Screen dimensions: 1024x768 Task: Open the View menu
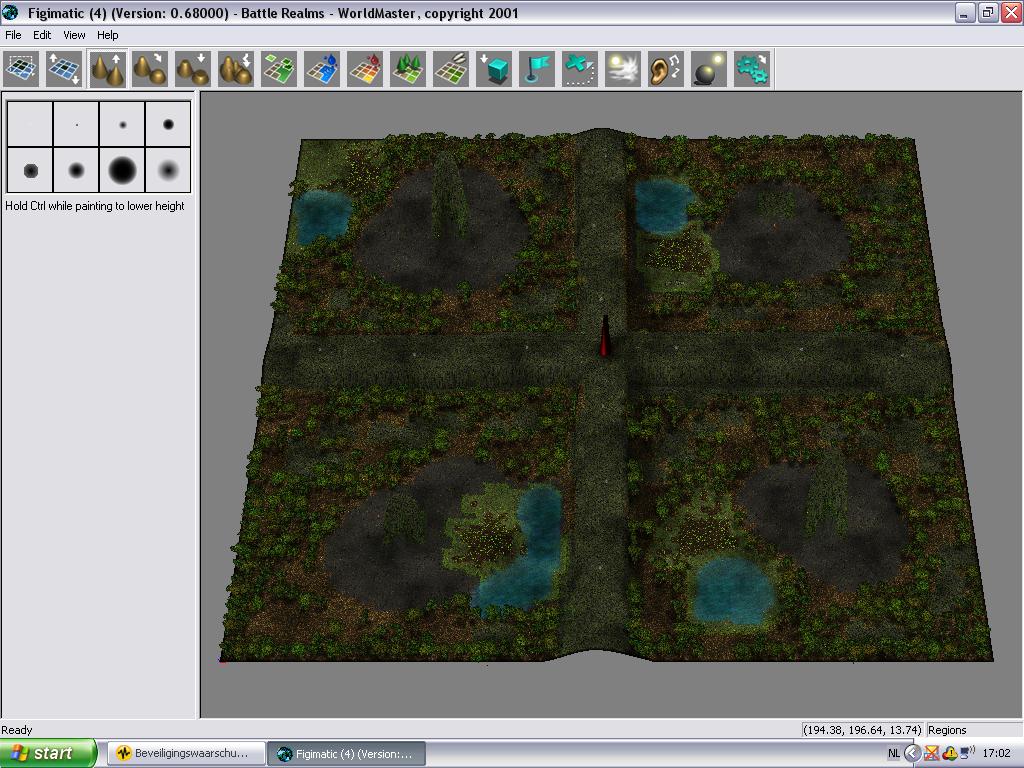(x=74, y=35)
